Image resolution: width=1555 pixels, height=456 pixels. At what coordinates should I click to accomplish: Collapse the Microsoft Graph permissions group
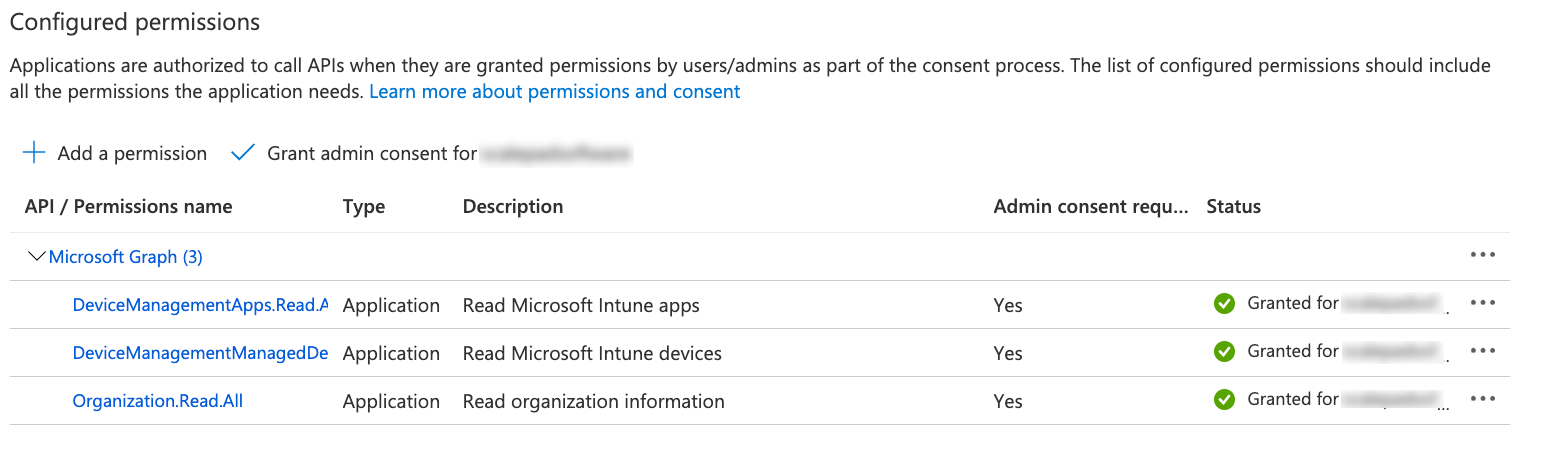38,257
